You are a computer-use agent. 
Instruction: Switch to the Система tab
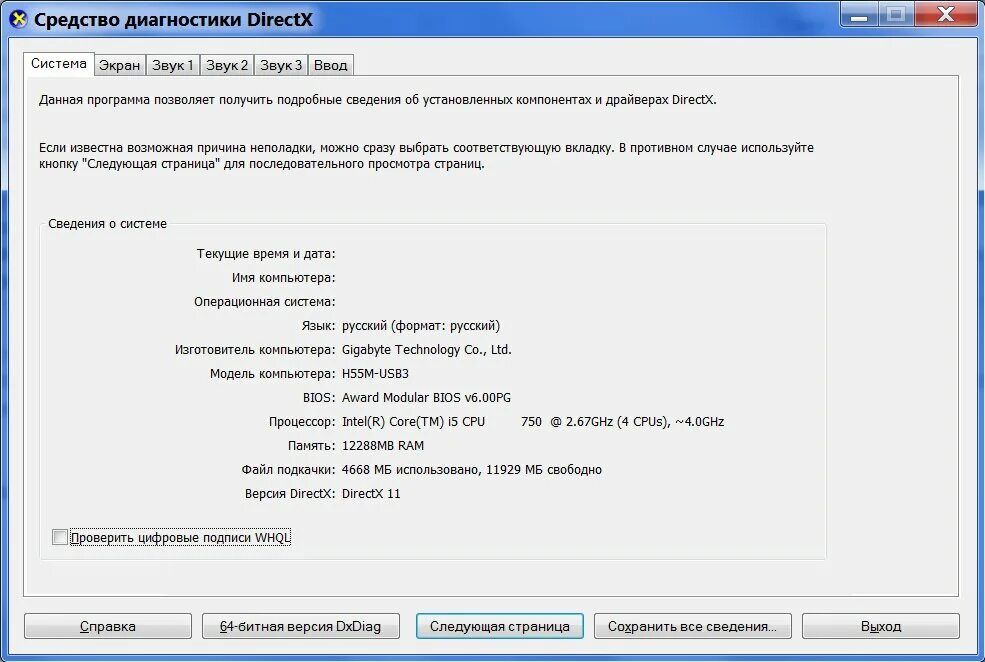click(x=58, y=63)
